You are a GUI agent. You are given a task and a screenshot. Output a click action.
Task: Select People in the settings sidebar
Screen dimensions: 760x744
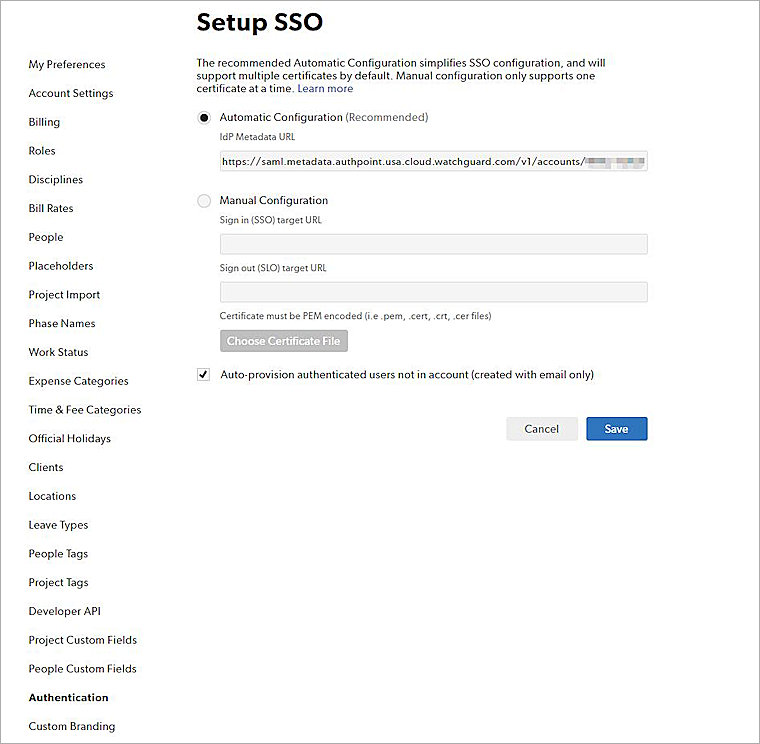(46, 237)
